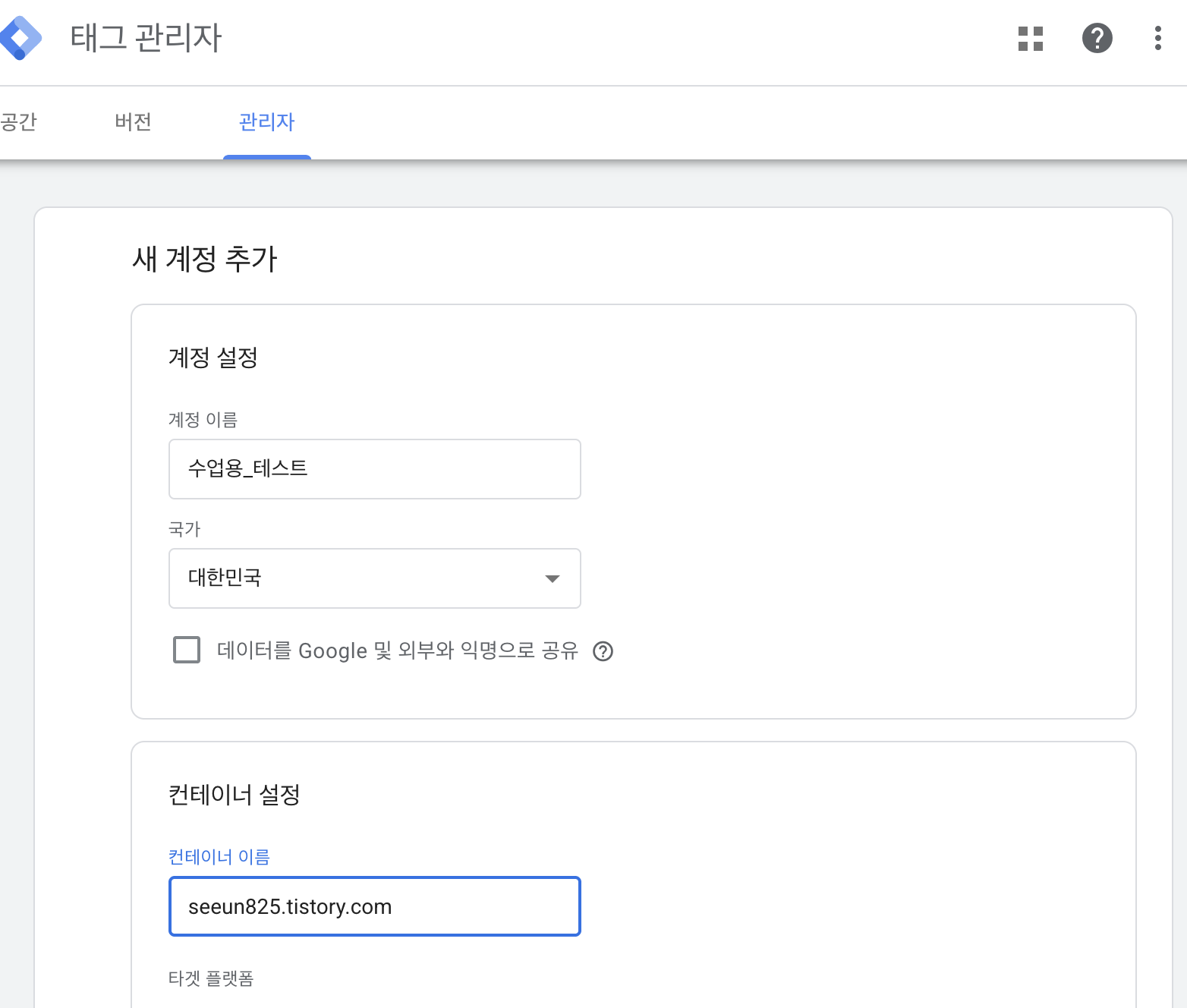
Task: Click the 계정 이름 field containing 수업용_테스트
Action: tap(375, 469)
